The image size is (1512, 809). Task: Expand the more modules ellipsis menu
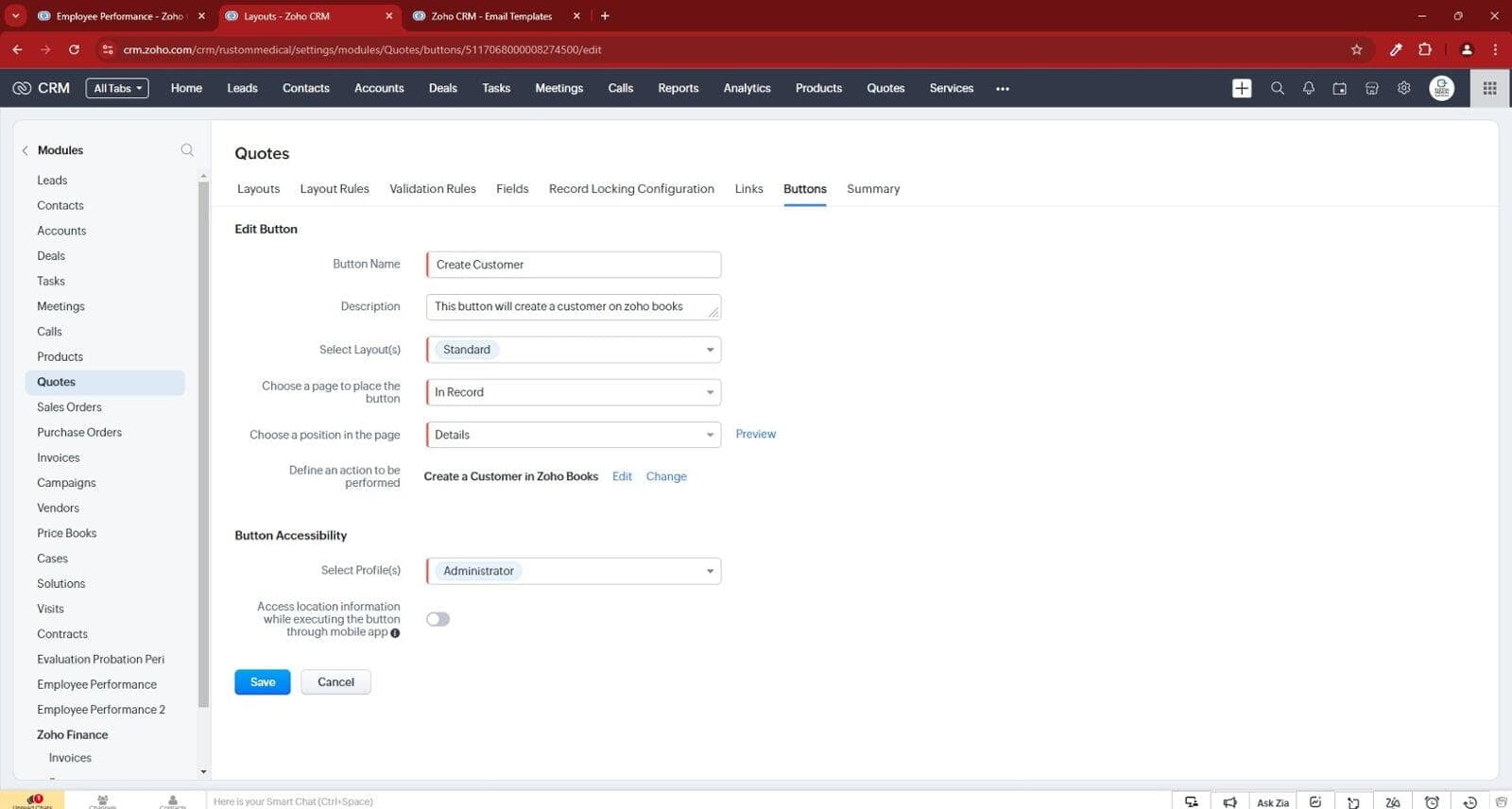coord(1003,89)
